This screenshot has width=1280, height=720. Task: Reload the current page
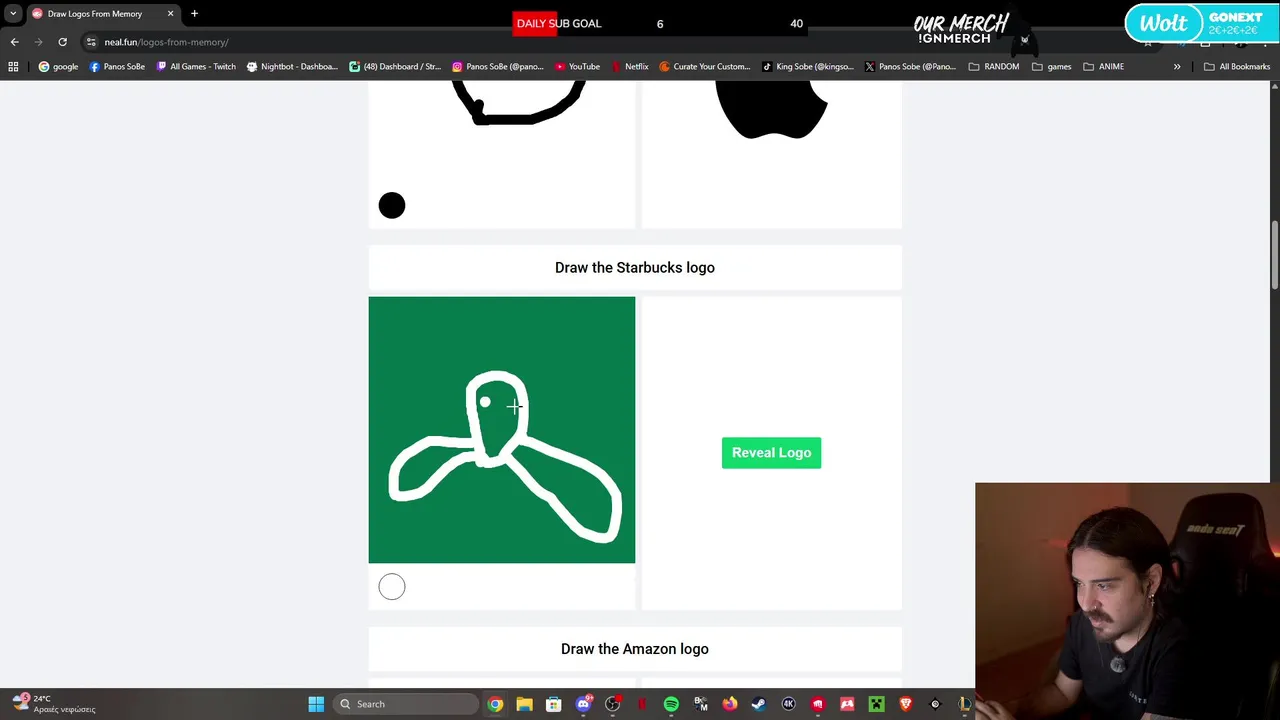click(x=62, y=42)
